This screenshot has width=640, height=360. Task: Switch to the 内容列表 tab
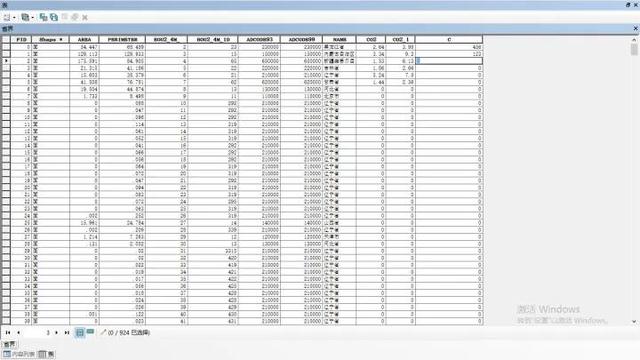(19, 354)
